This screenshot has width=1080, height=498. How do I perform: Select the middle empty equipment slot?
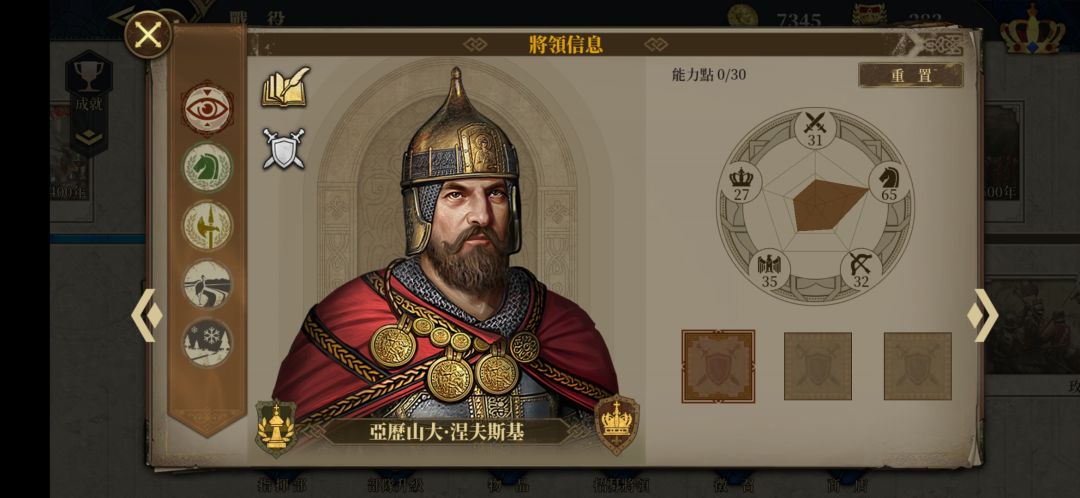pos(818,366)
